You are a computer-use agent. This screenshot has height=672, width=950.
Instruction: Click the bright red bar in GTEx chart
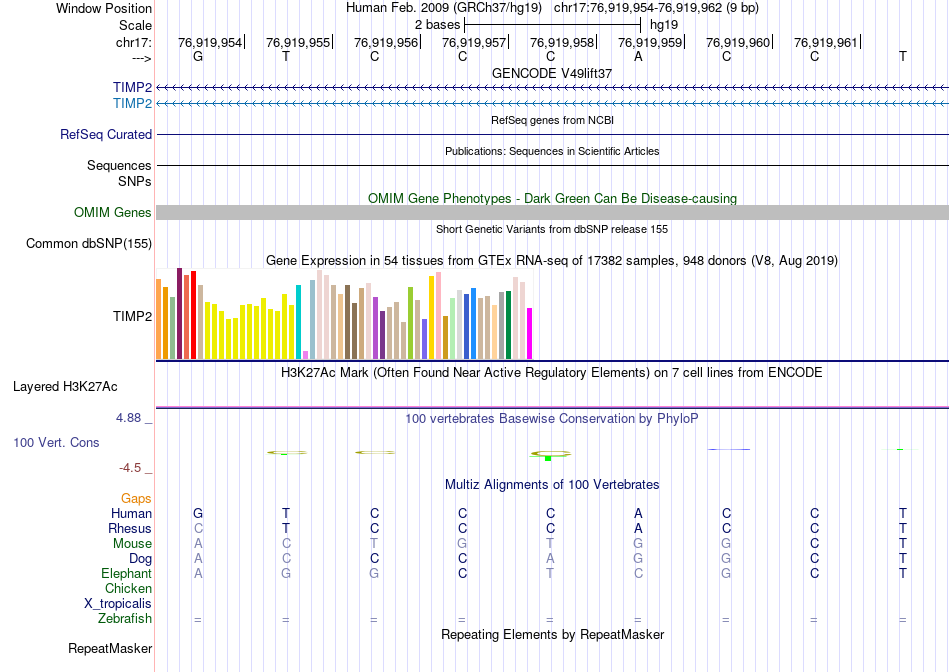point(193,315)
